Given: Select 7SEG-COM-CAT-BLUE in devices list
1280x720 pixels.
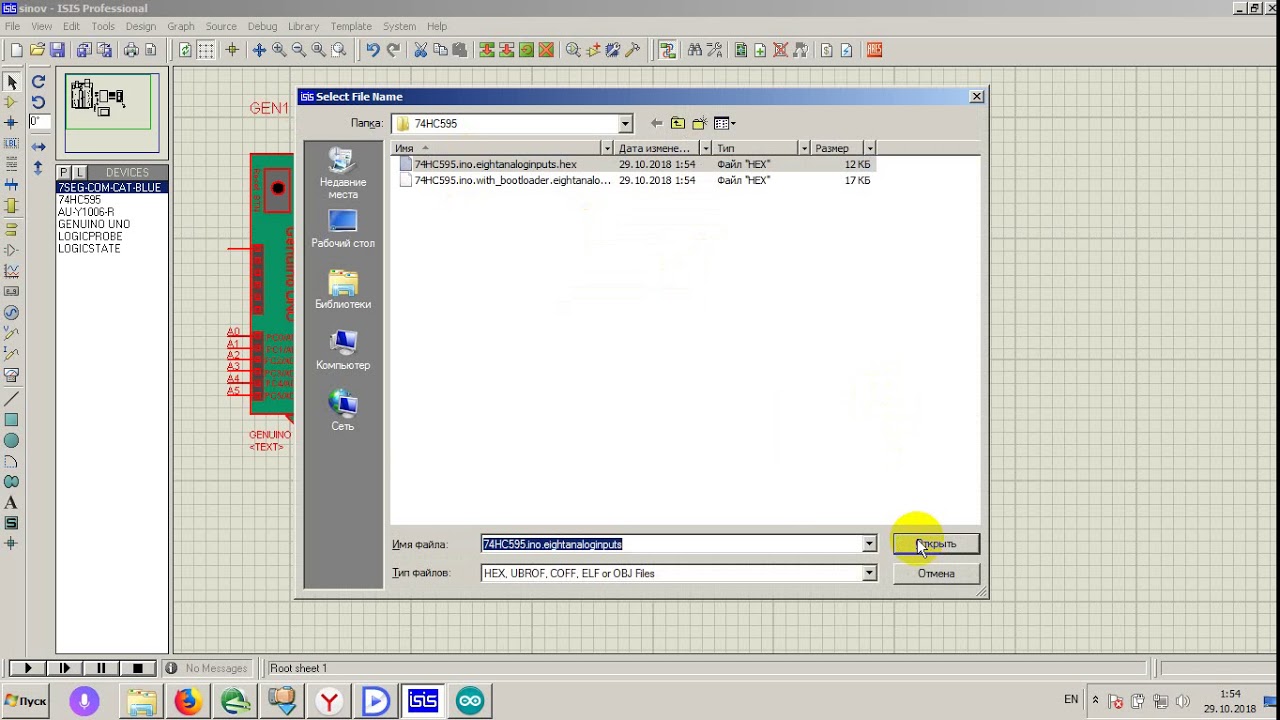Looking at the screenshot, I should pyautogui.click(x=110, y=188).
